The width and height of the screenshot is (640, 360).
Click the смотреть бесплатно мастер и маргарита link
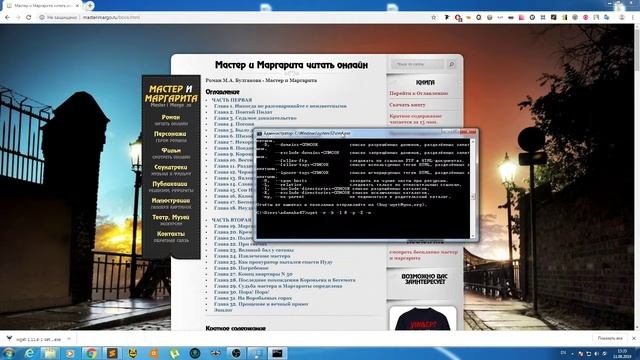pos(423,255)
